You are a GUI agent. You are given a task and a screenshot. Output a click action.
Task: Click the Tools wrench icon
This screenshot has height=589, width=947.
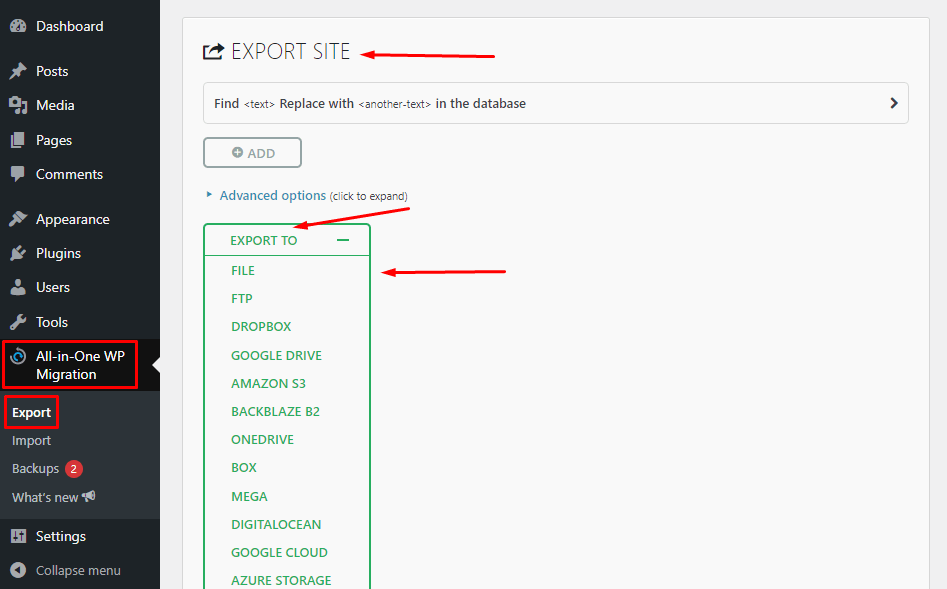pos(18,322)
